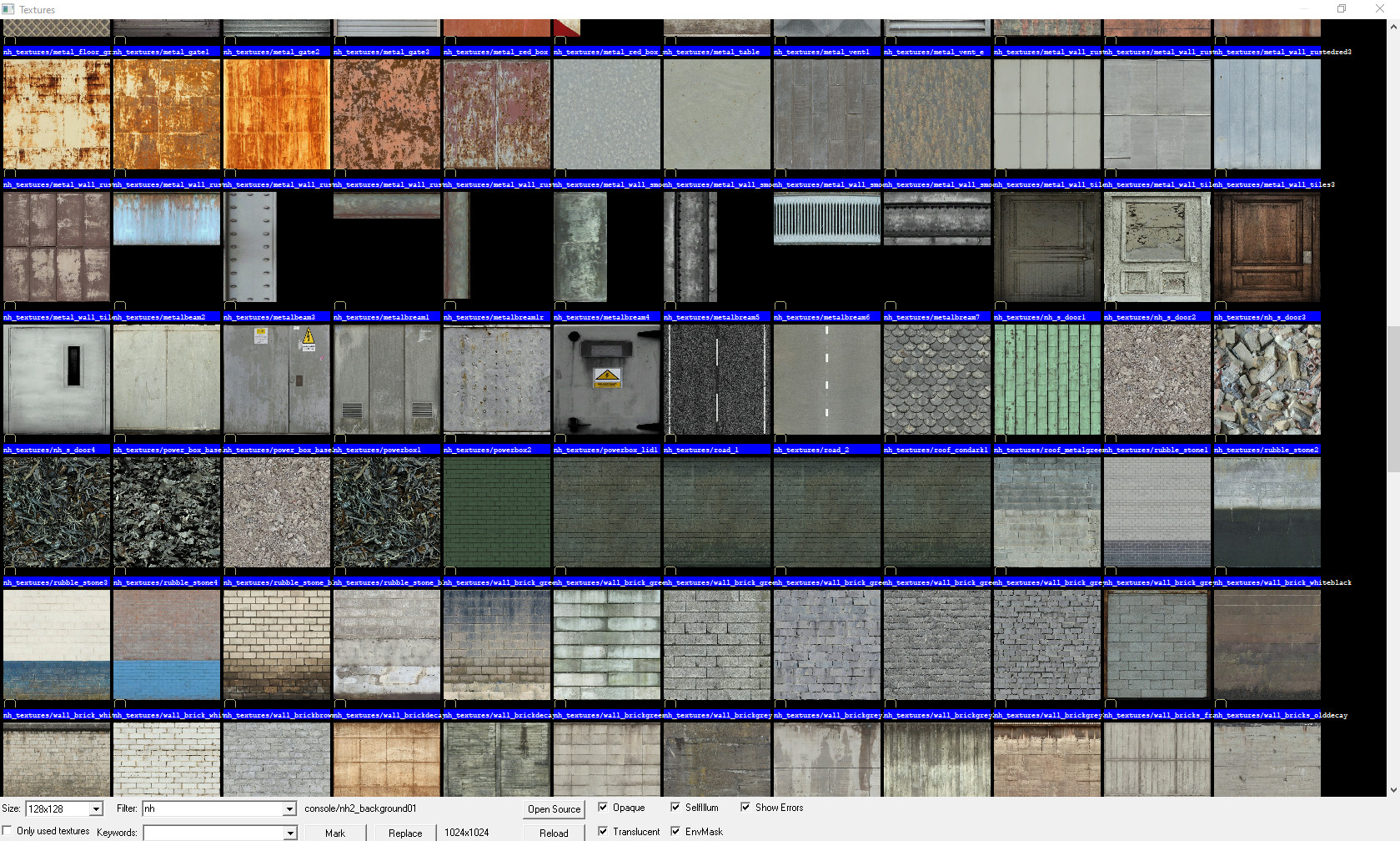Click inside the Filter text field

tap(208, 808)
